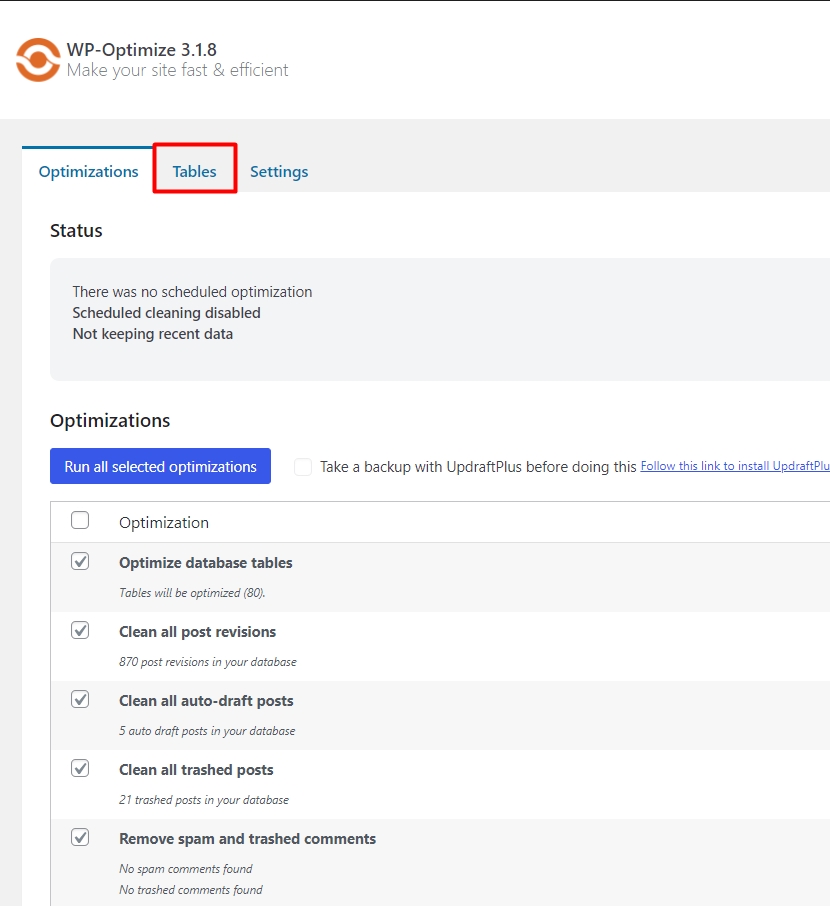This screenshot has height=906, width=830.
Task: Click the 'WP-Optimize 3.1.8' title text
Action: pyautogui.click(x=142, y=50)
